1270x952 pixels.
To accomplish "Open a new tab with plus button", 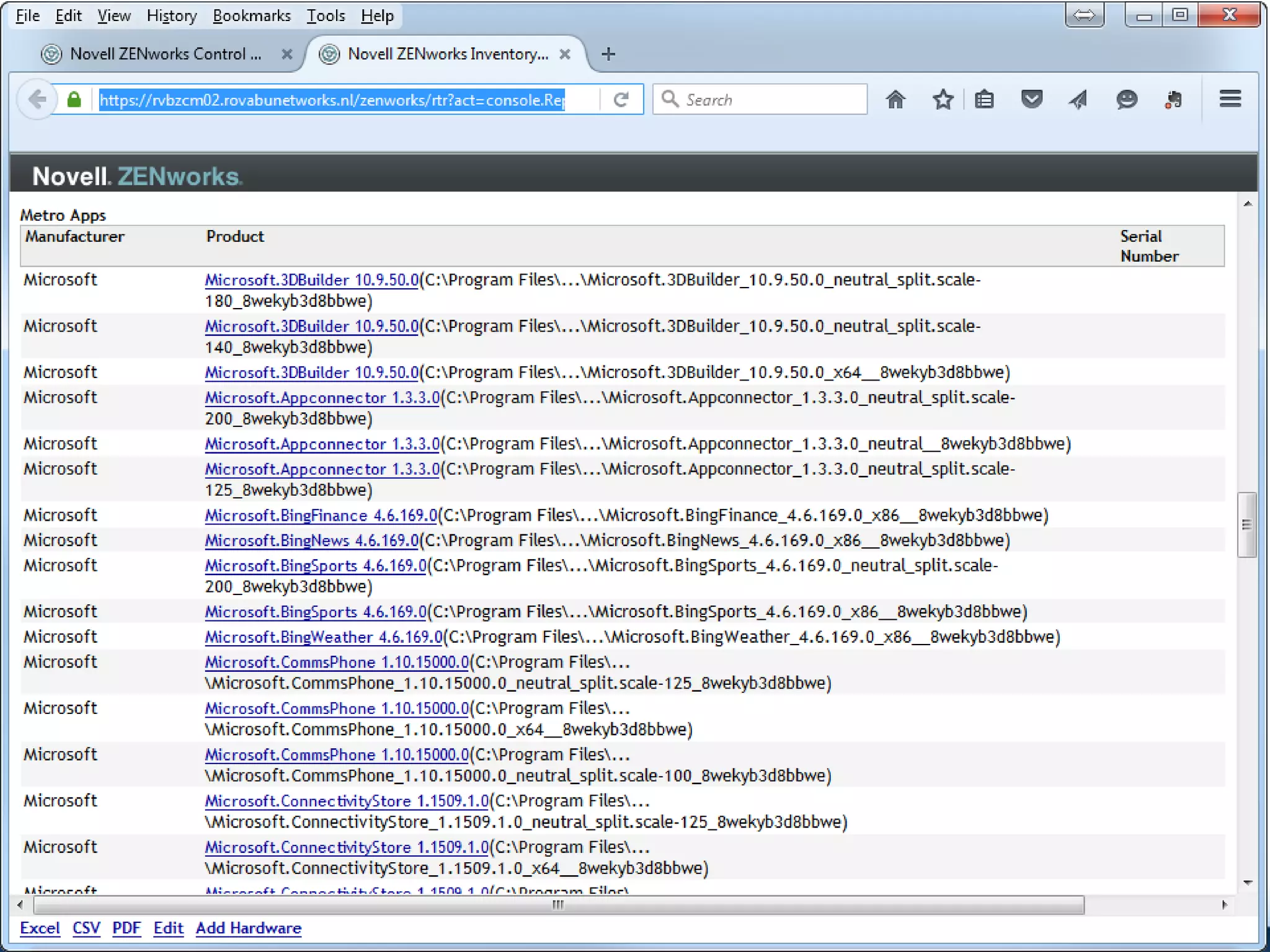I will point(608,54).
